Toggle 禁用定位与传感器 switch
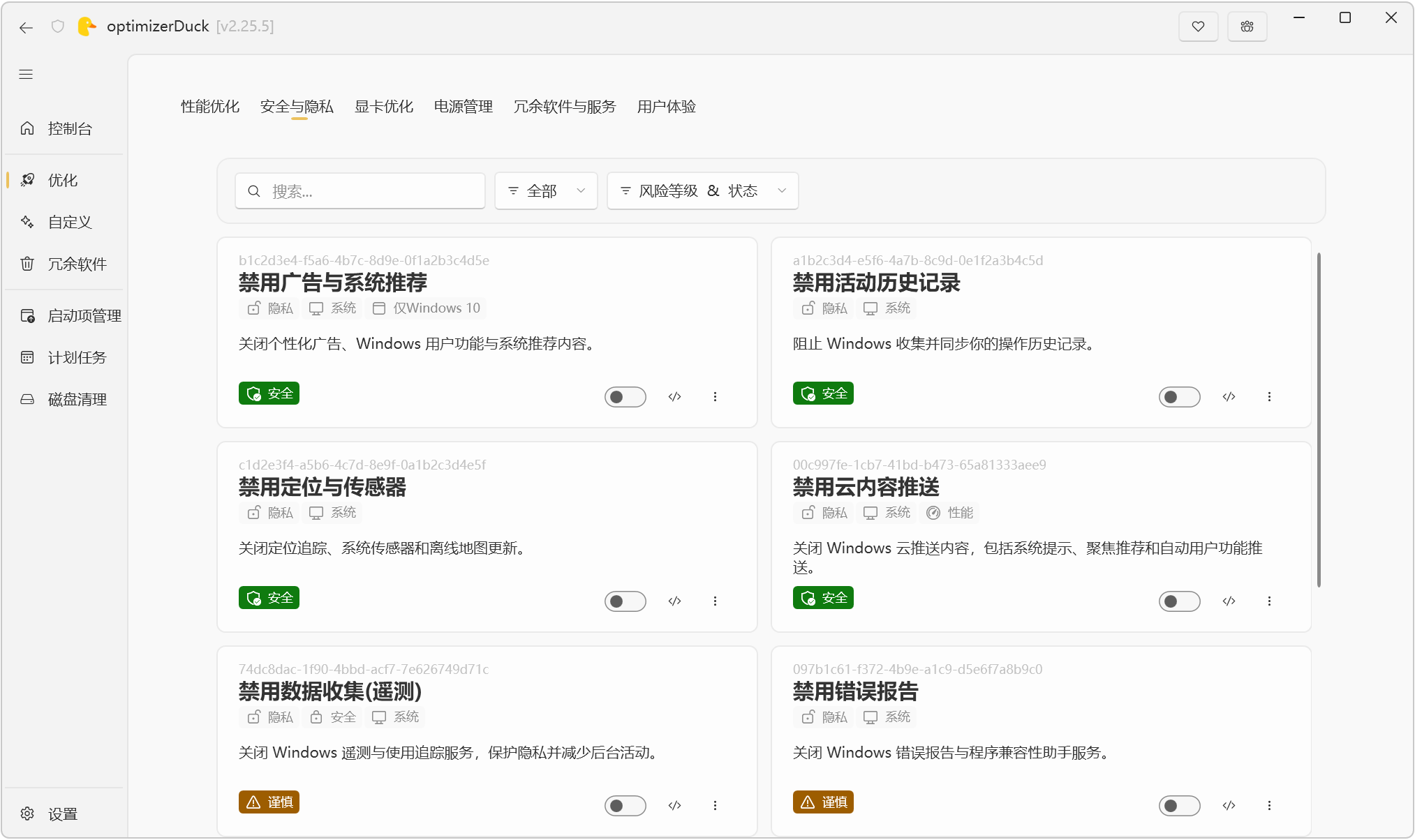1415x840 pixels. coord(625,601)
